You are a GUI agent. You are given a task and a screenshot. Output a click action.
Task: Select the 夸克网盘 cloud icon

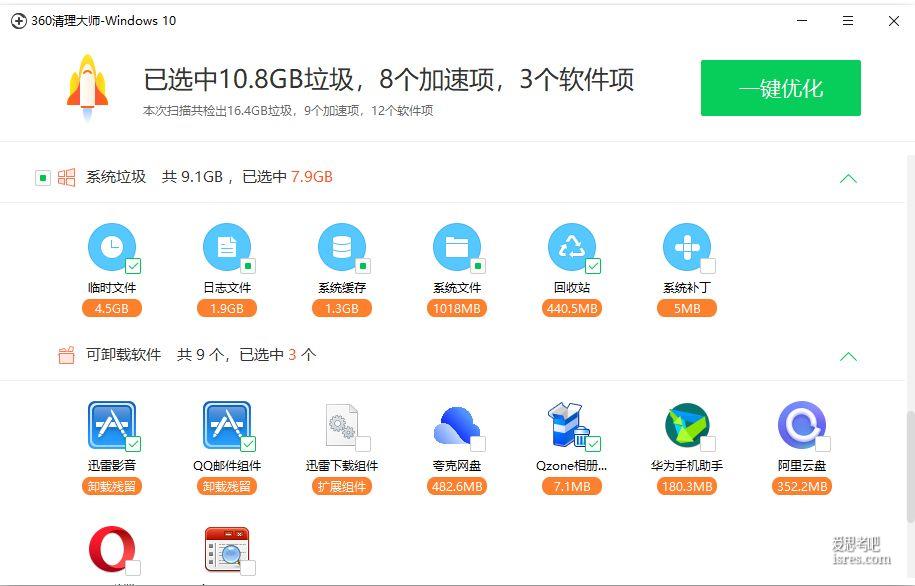point(457,425)
